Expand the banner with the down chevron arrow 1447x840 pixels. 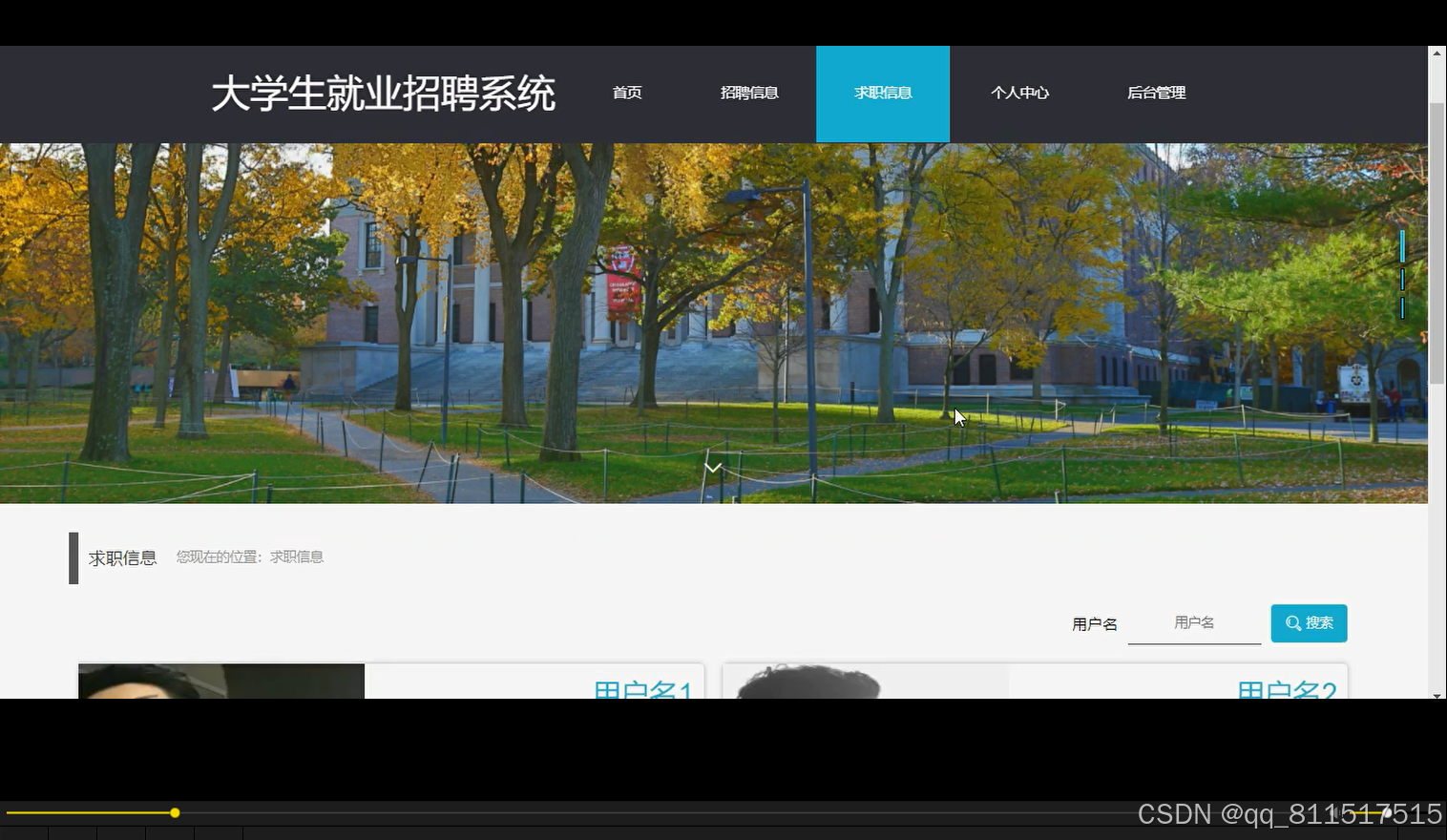click(713, 467)
